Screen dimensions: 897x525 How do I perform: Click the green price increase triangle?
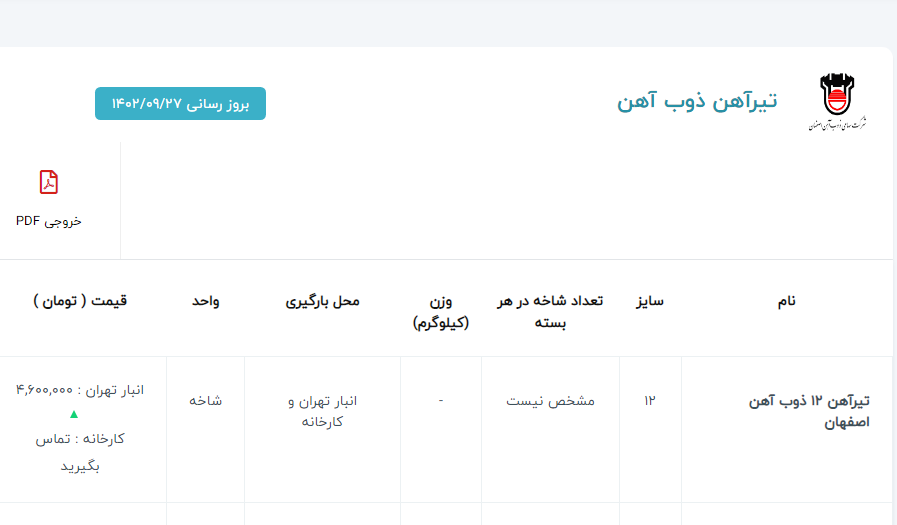[73, 414]
